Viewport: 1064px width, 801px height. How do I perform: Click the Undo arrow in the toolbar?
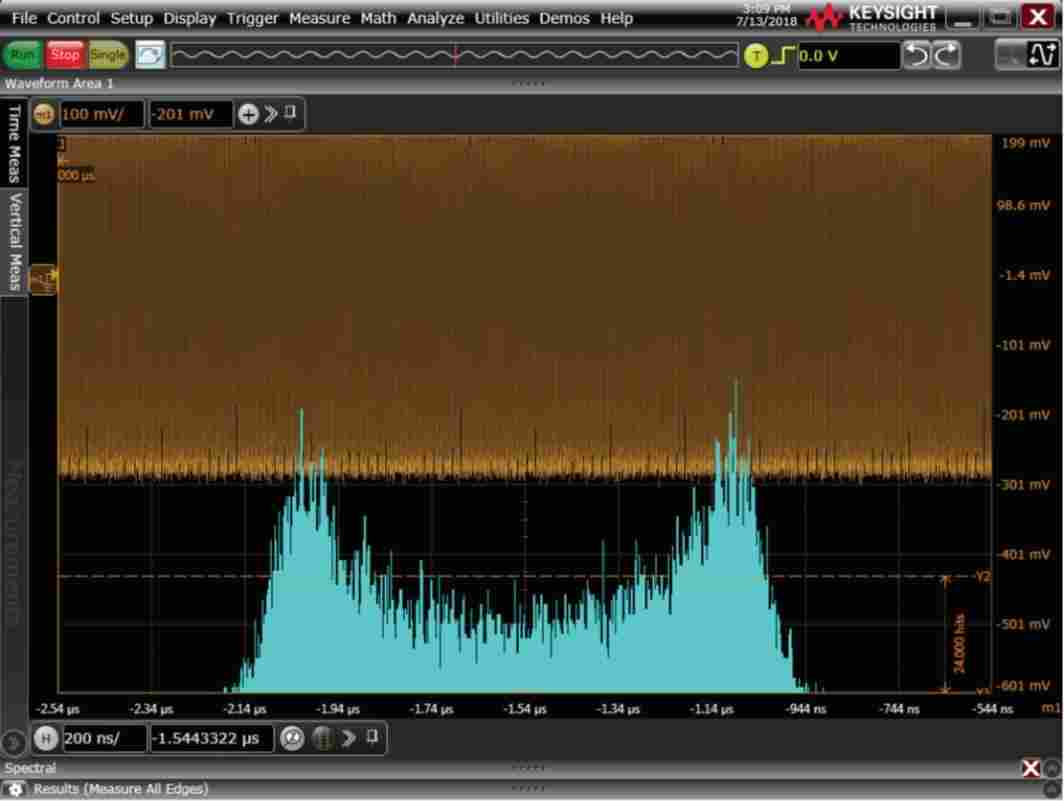(x=916, y=56)
